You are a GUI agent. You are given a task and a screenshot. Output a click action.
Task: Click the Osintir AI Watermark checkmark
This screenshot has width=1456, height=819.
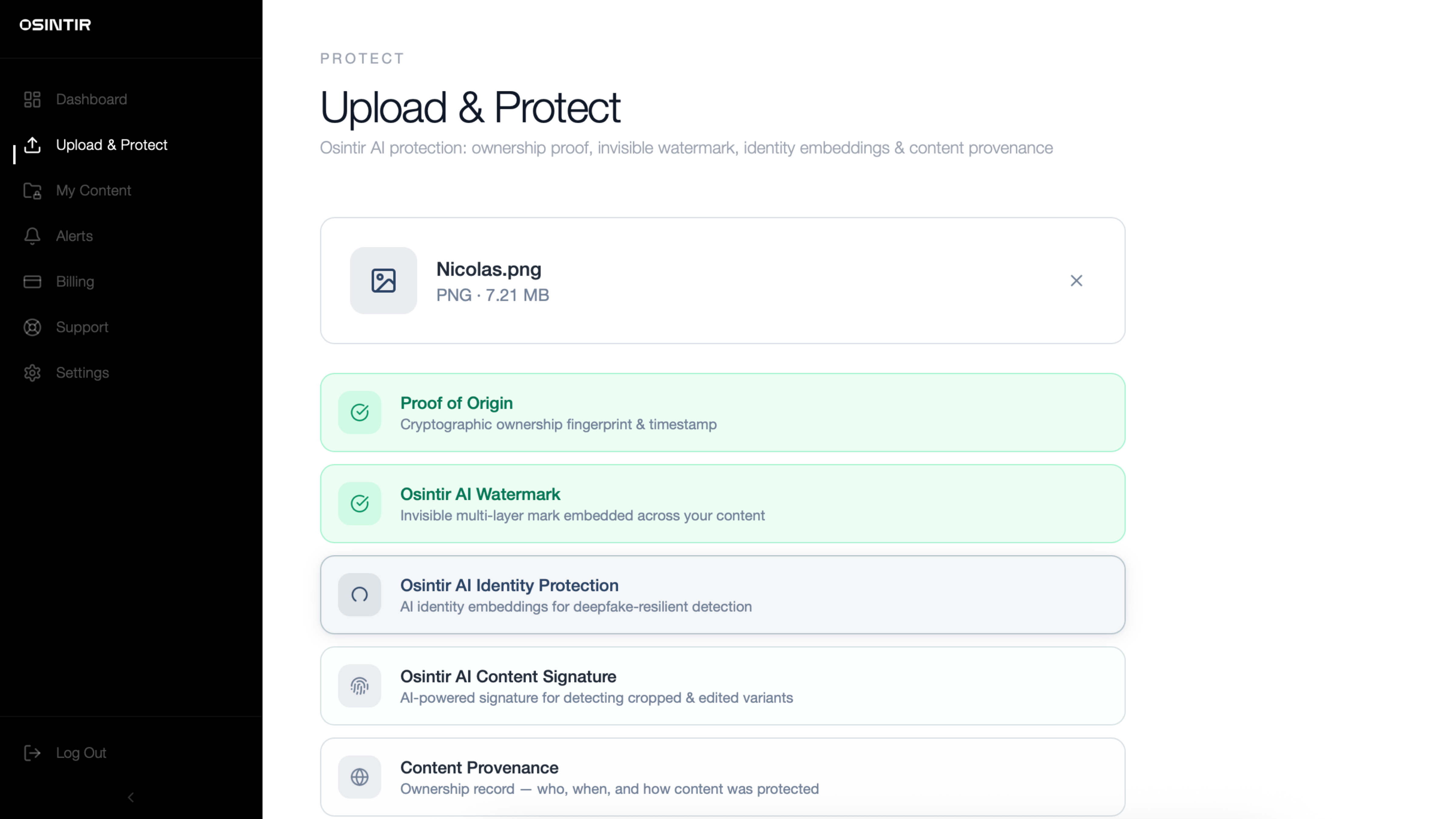359,504
